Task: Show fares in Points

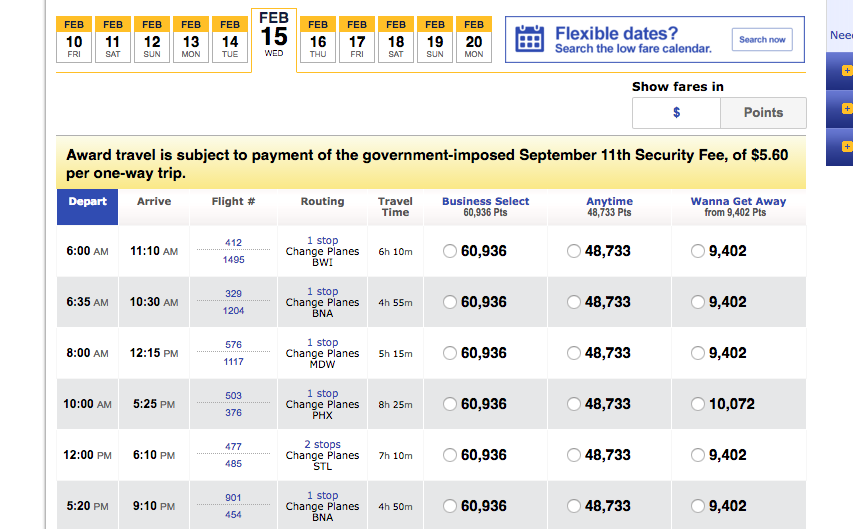Action: 763,113
